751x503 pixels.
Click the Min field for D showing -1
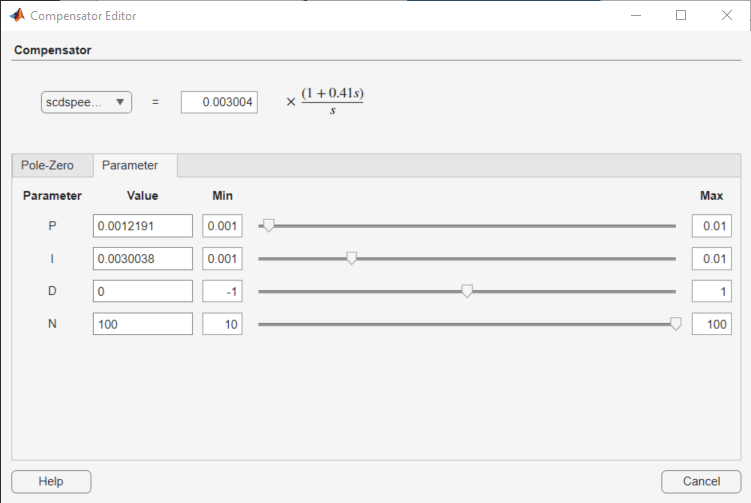[x=222, y=291]
